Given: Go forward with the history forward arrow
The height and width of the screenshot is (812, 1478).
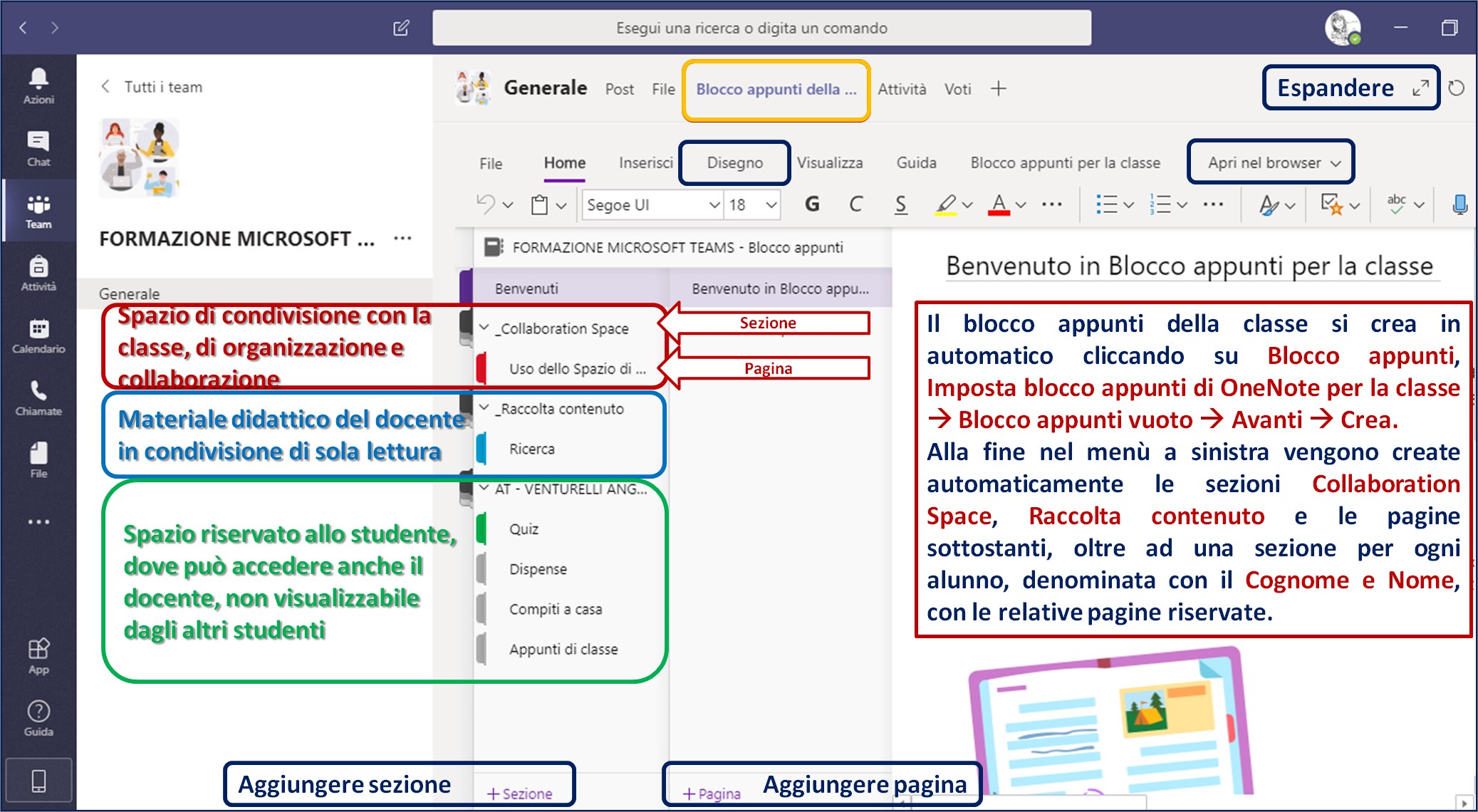Looking at the screenshot, I should coord(55,28).
